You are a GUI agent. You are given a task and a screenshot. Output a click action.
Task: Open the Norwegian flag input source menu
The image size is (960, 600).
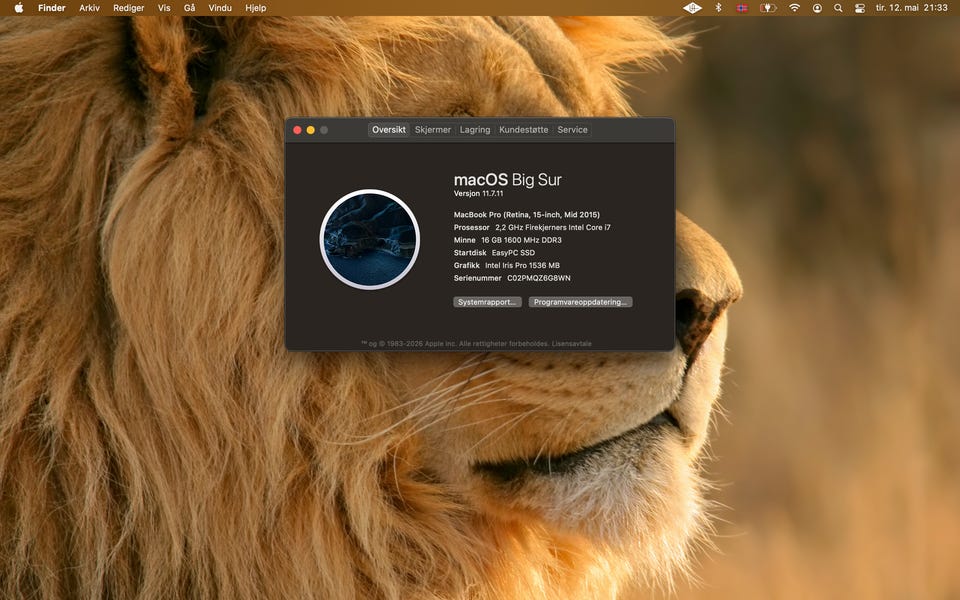pos(742,8)
